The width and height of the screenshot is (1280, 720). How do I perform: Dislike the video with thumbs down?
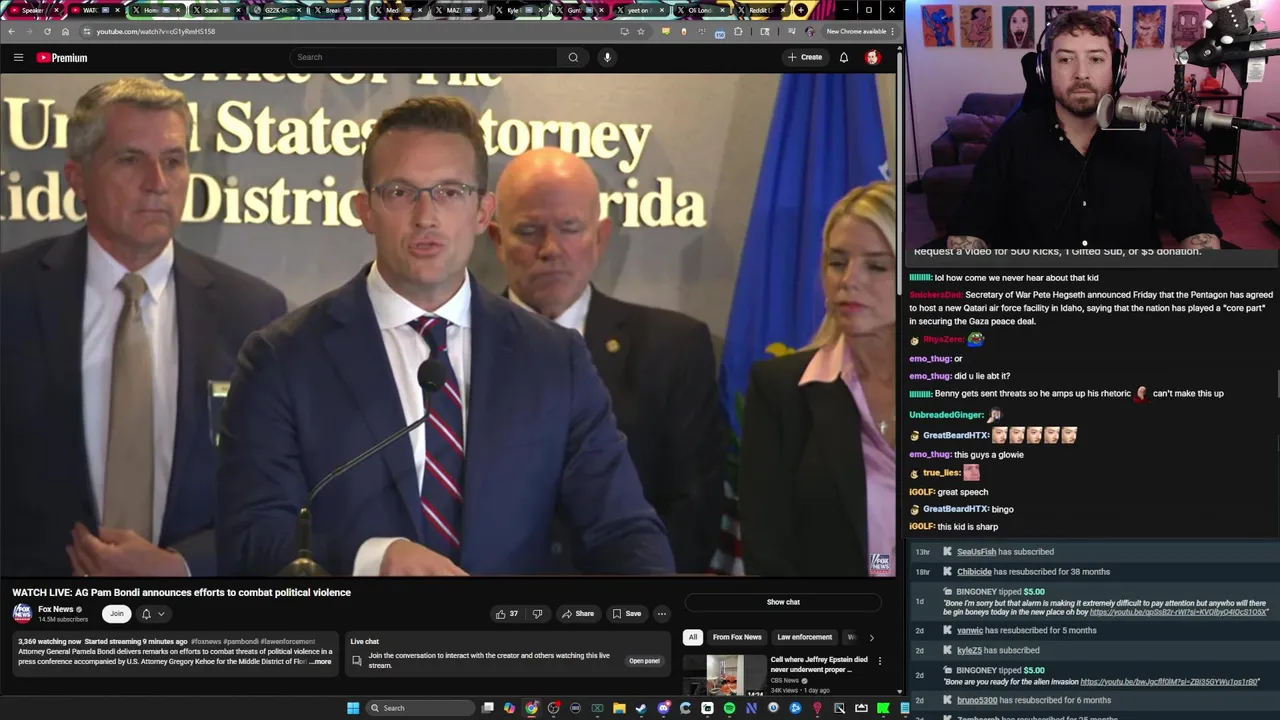(x=537, y=614)
